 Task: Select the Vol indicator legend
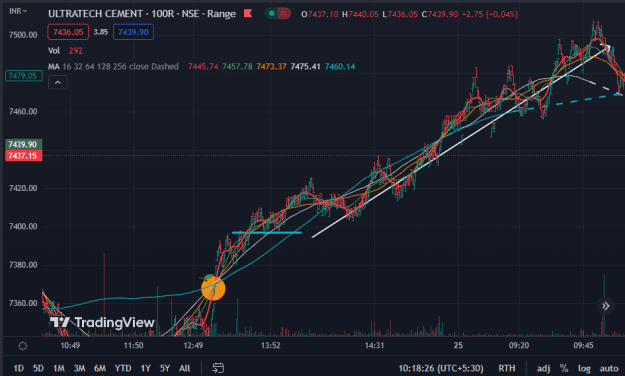point(54,51)
